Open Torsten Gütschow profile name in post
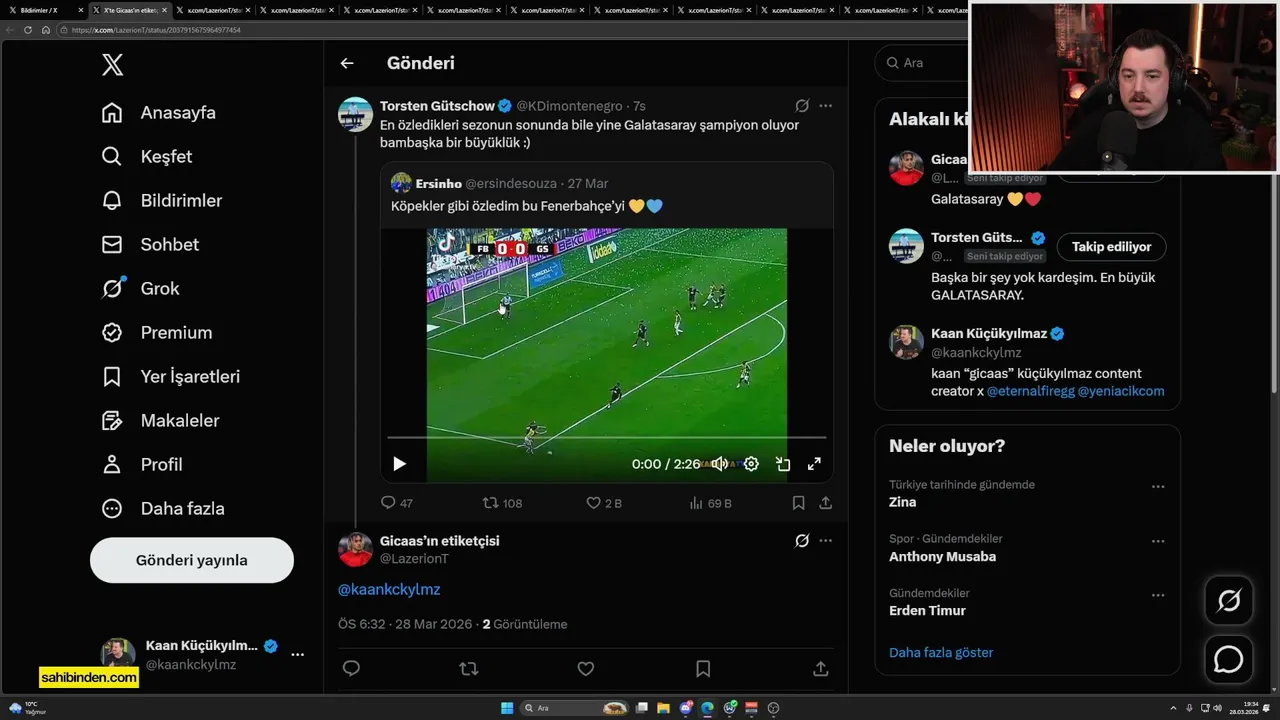1280x720 pixels. pyautogui.click(x=437, y=106)
